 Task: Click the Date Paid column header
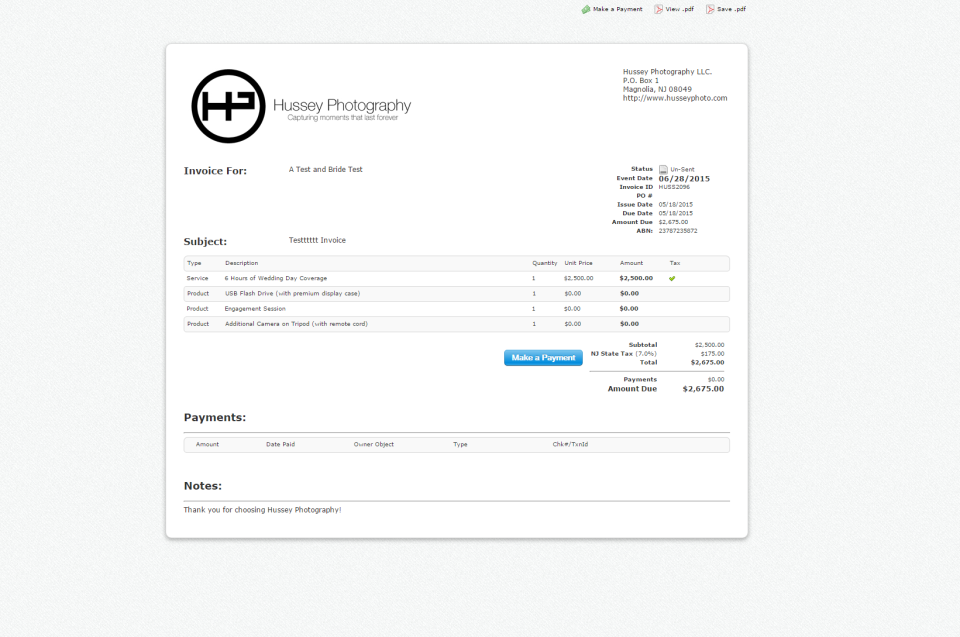(x=280, y=445)
